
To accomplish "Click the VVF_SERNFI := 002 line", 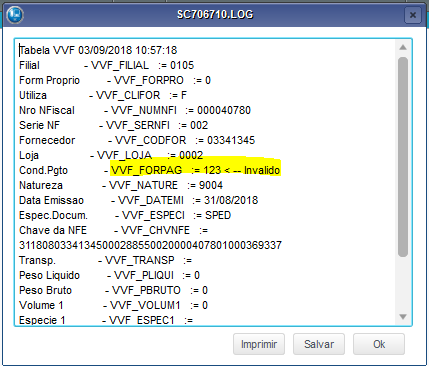I will point(113,125).
